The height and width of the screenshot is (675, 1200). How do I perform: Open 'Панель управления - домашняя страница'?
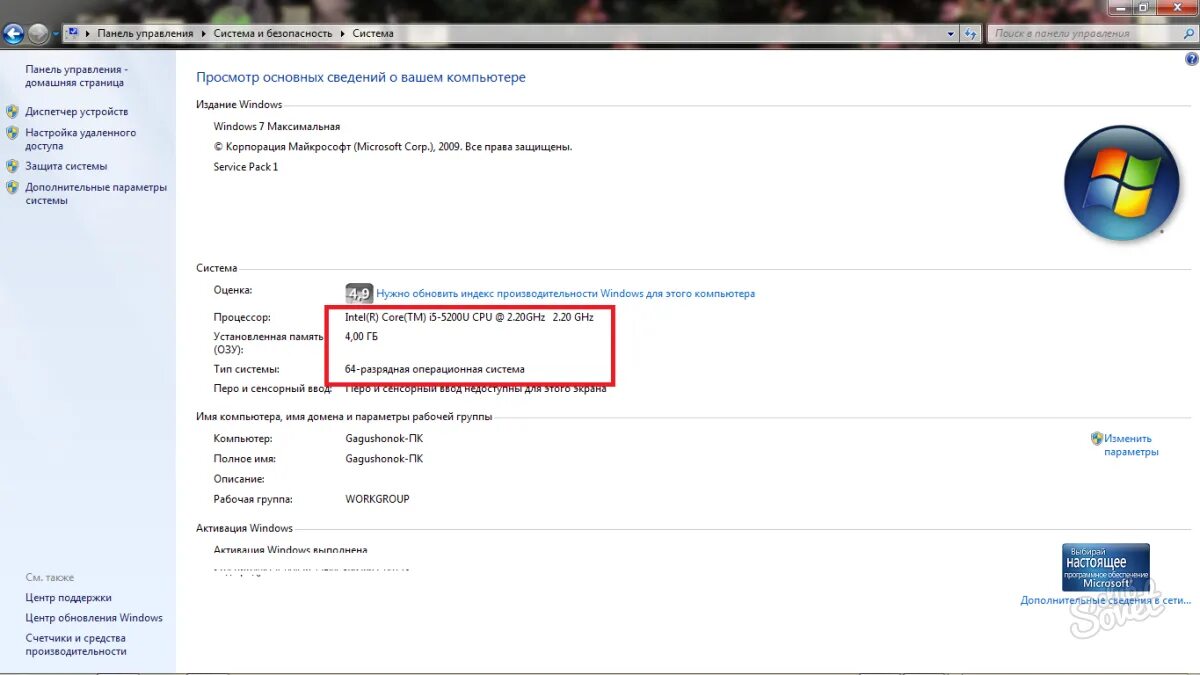[76, 76]
